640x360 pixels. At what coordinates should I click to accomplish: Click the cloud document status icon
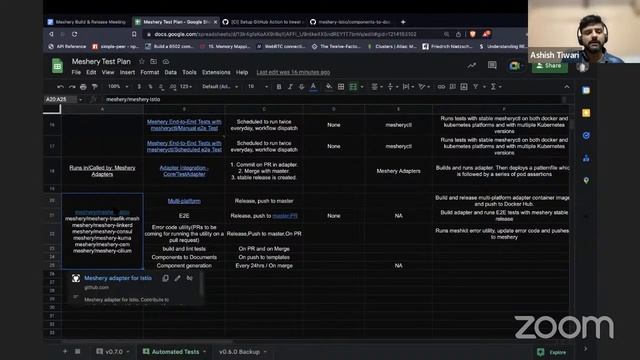coord(166,61)
